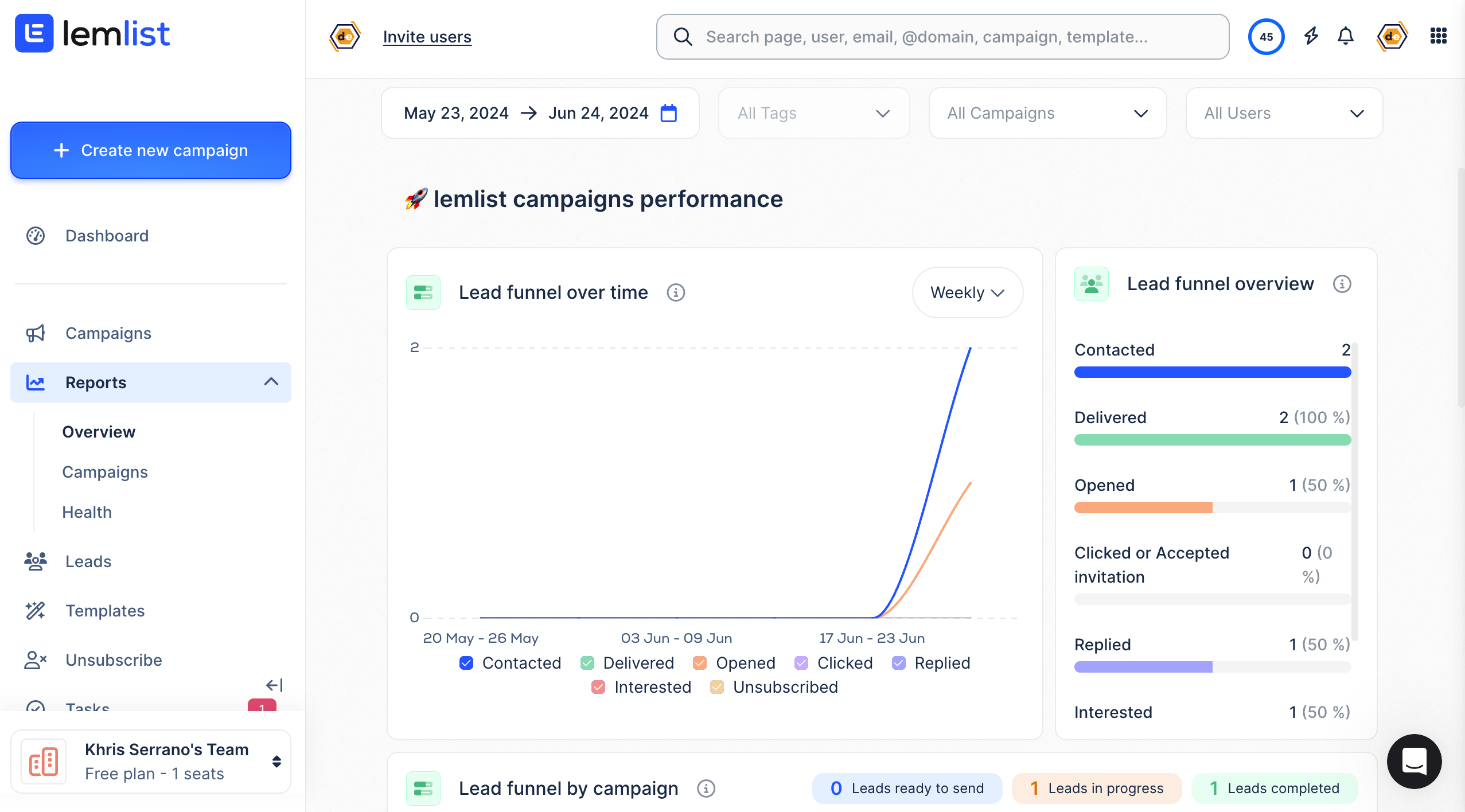Click the info icon beside Lead funnel over time
The width and height of the screenshot is (1465, 812).
click(x=676, y=292)
